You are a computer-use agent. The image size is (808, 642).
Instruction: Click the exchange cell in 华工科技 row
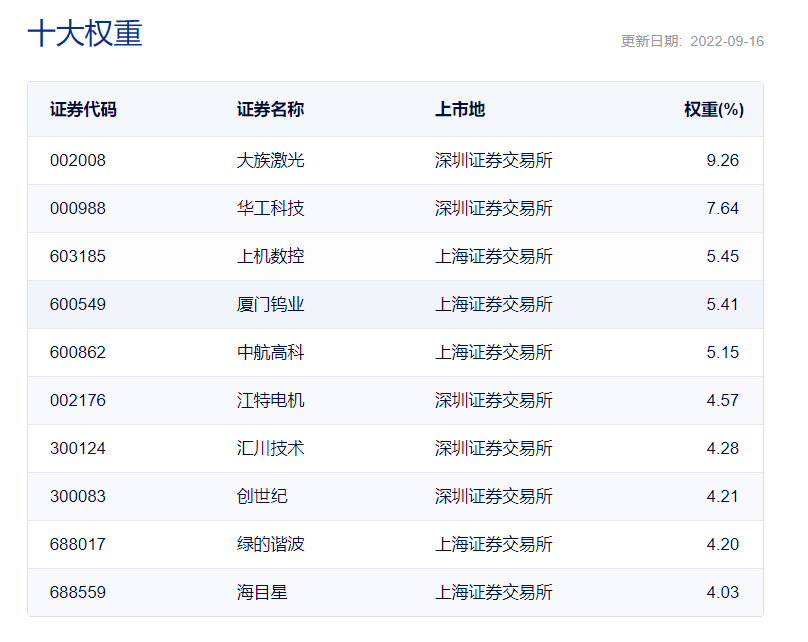click(x=494, y=208)
